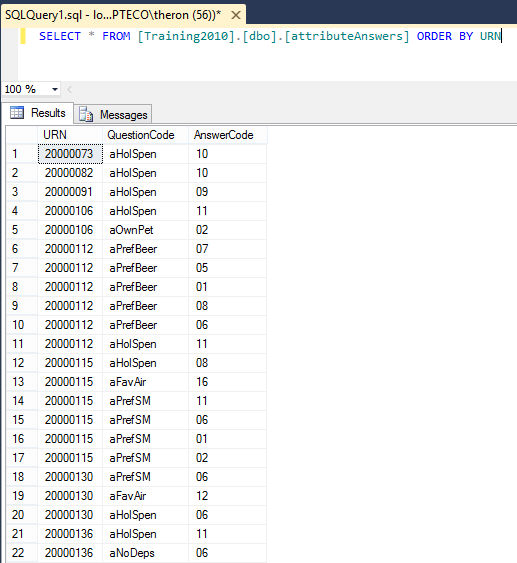
Task: Select aOwnPet cell in row 5
Action: click(145, 230)
